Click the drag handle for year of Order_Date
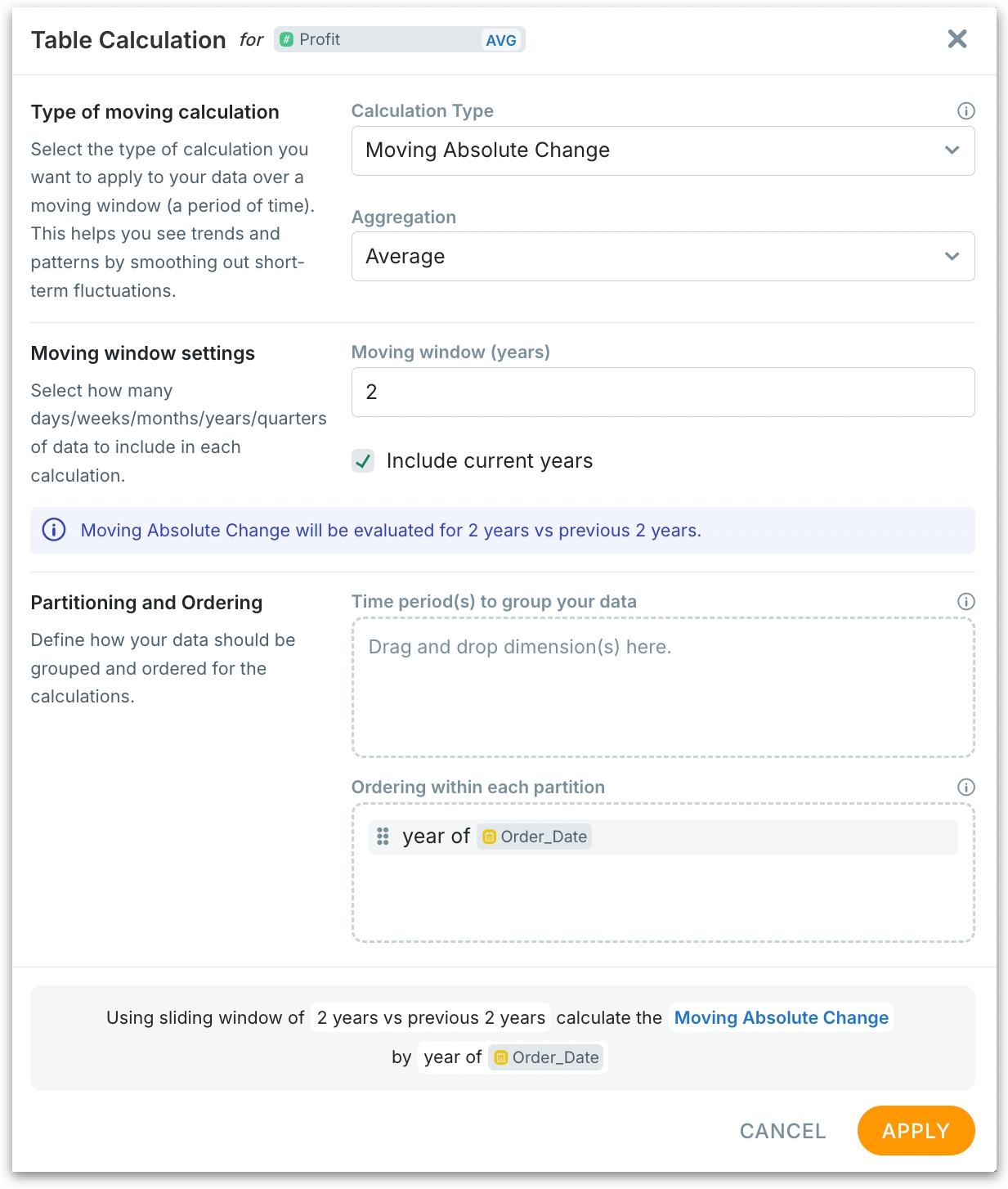The width and height of the screenshot is (1008, 1189). pyautogui.click(x=383, y=837)
